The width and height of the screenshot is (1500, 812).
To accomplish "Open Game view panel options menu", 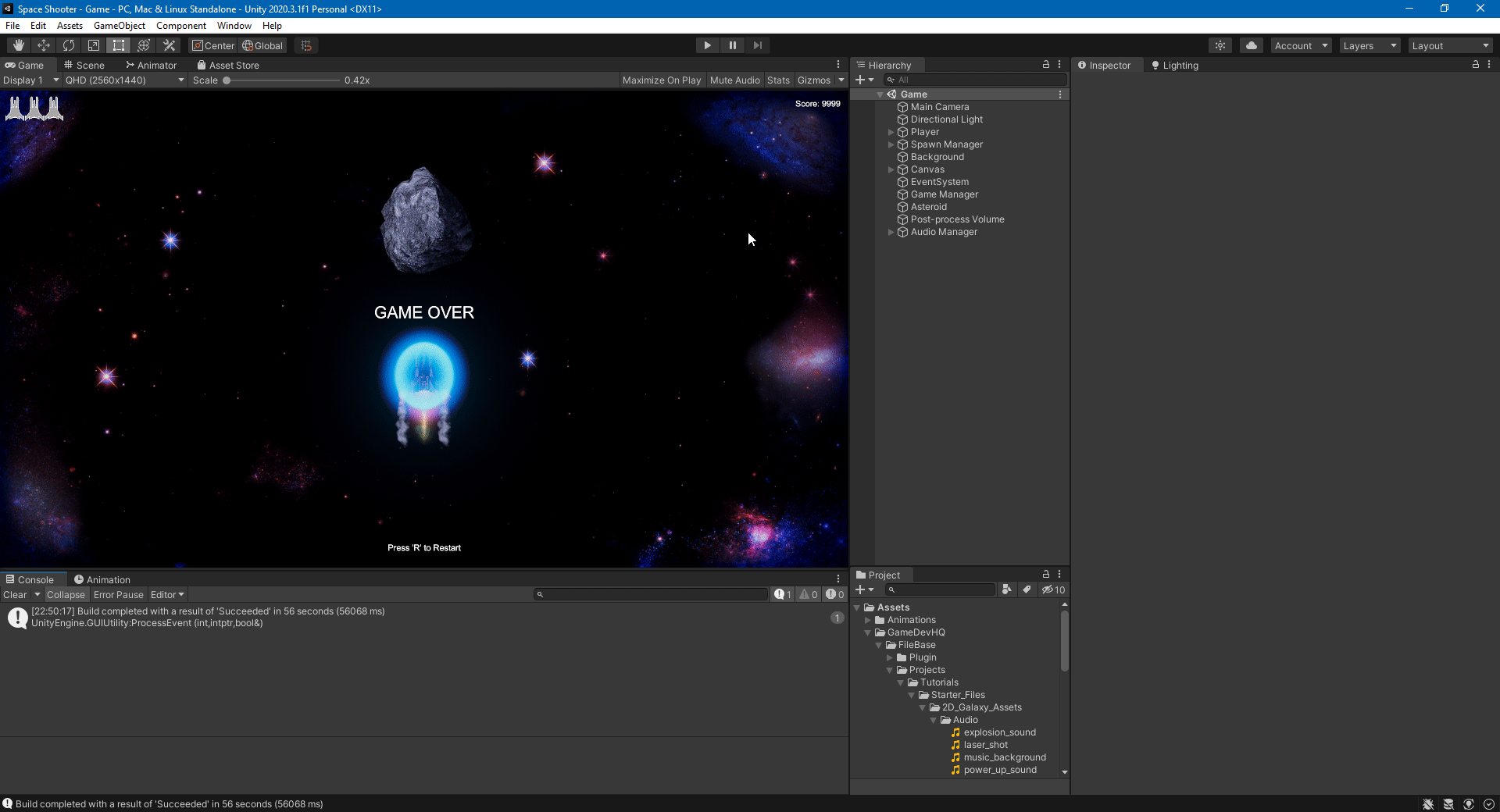I will point(838,64).
